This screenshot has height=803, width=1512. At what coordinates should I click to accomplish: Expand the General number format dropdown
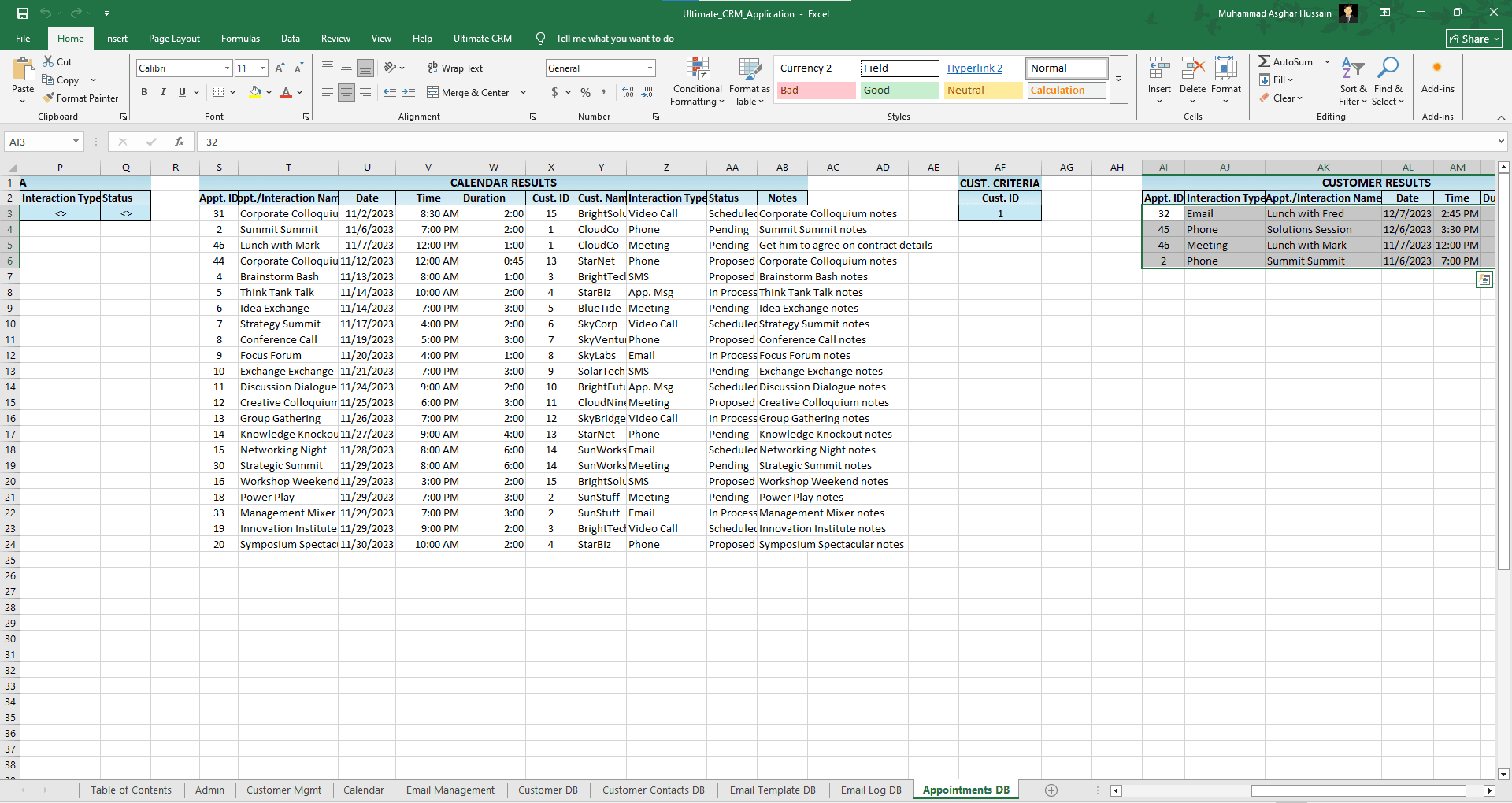coord(650,68)
